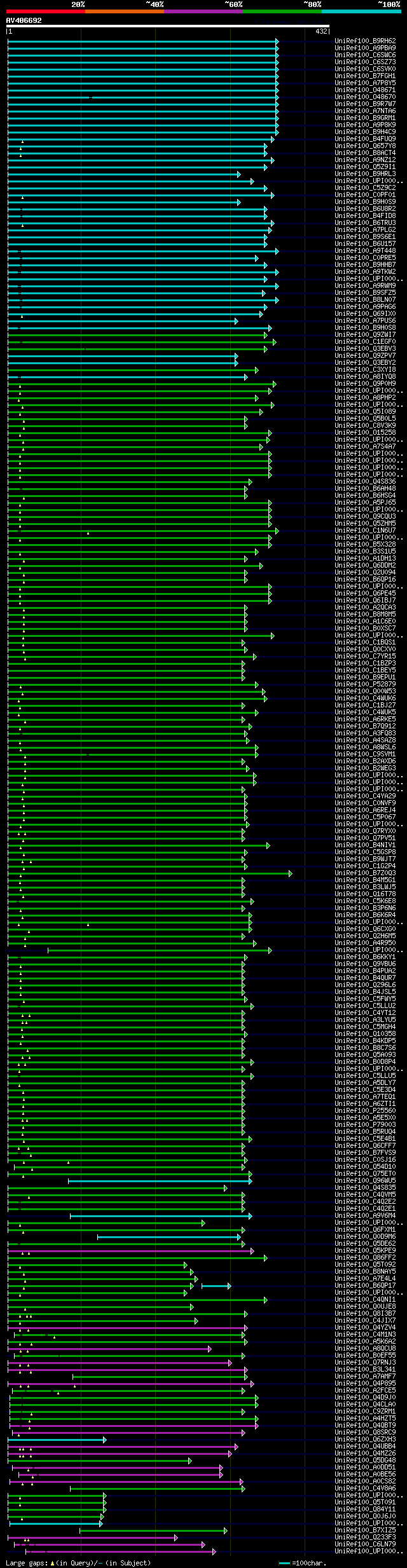Image resolution: width=407 pixels, height=1568 pixels.
Task: Select the UniRef100_B4FUQ9 label
Action: [x=365, y=139]
